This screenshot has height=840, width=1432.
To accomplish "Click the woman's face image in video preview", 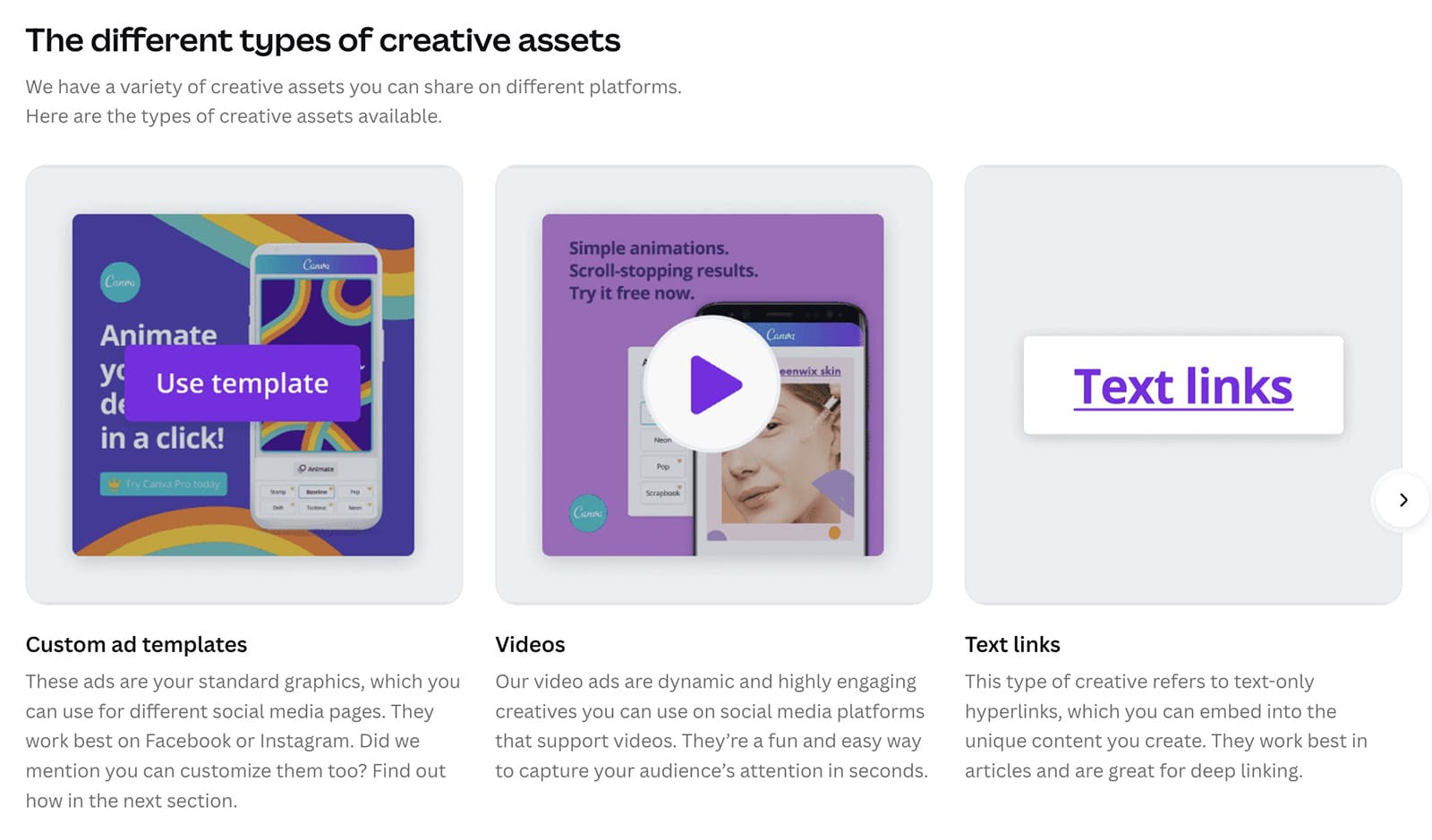I will click(781, 454).
